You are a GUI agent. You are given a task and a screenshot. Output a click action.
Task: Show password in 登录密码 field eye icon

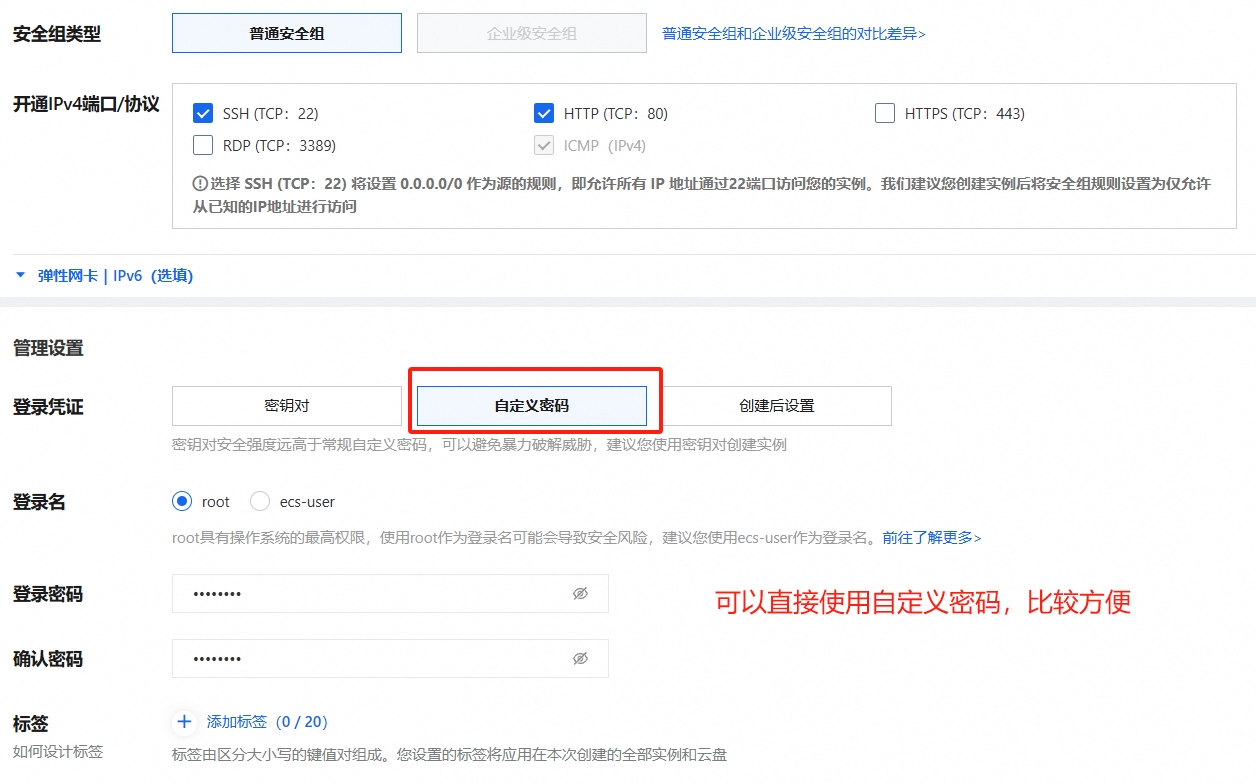[580, 594]
